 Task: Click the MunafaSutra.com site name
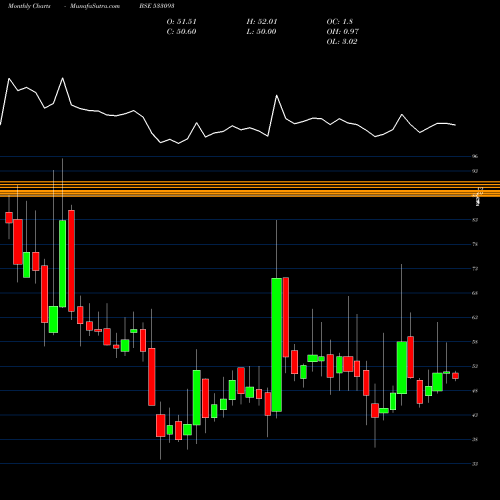95,6
